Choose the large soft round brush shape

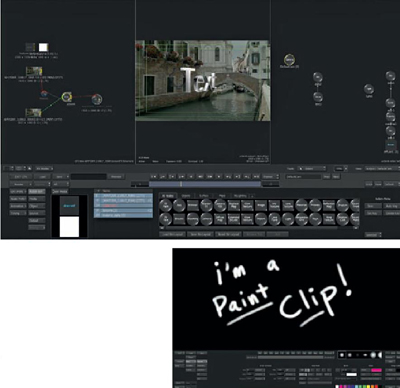coord(373,355)
